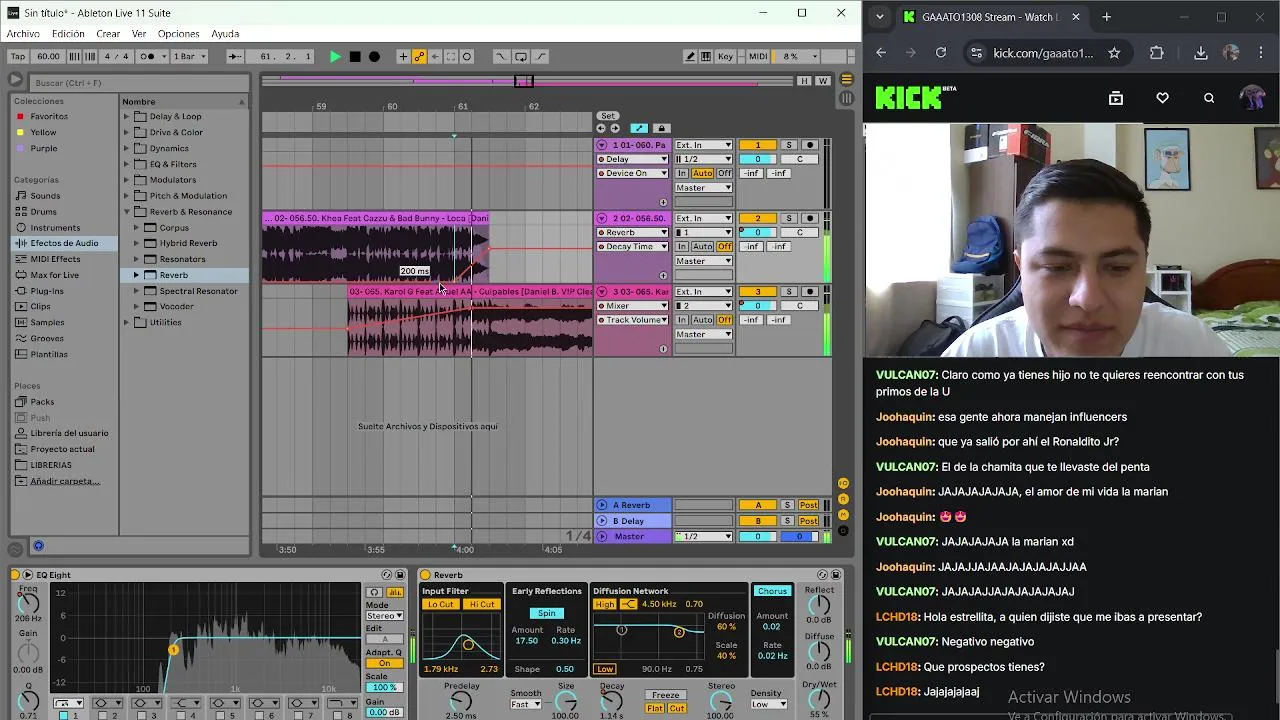Viewport: 1280px width, 720px height.
Task: Open the Drums category
Action: coord(43,212)
